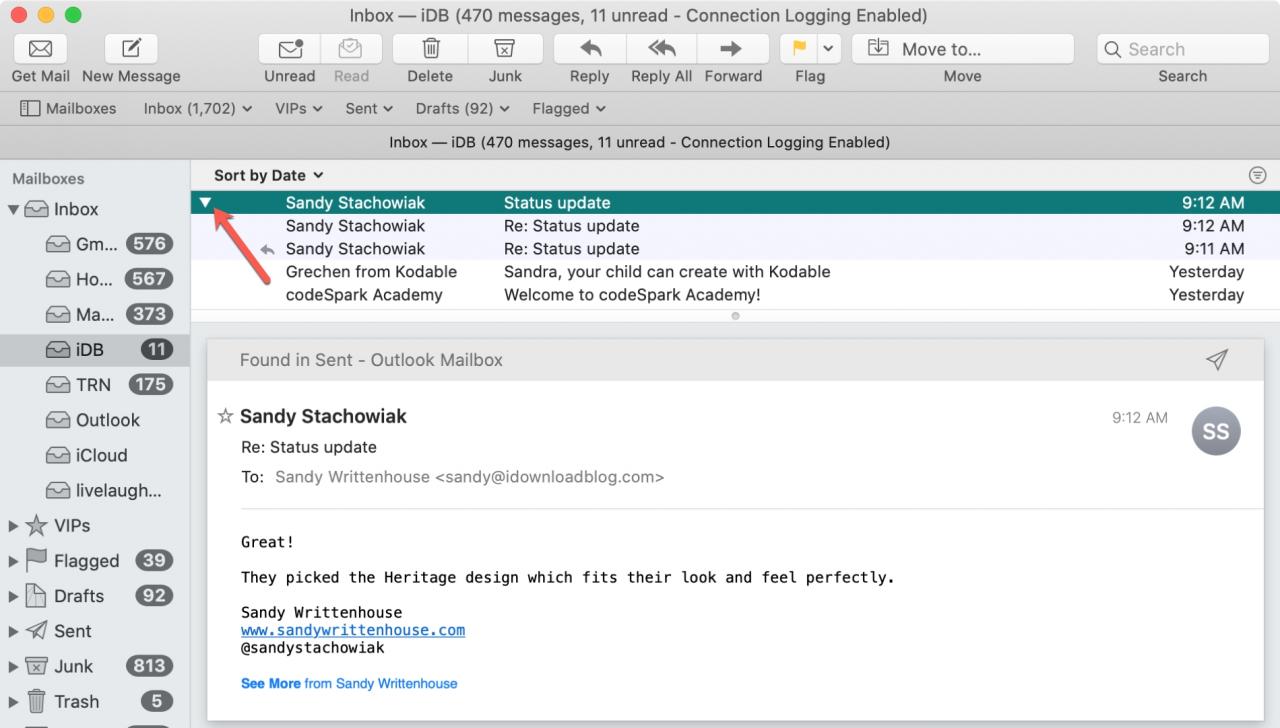Open Drafts (92) in favorites bar

coord(462,108)
